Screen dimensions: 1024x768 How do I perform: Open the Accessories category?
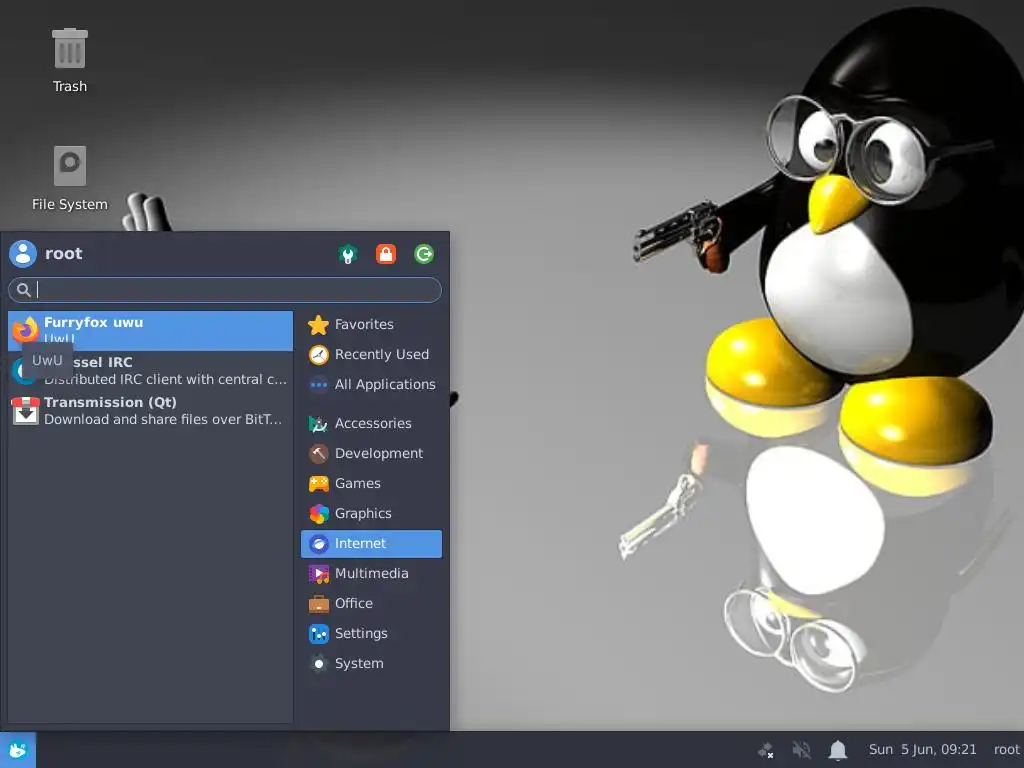tap(371, 423)
